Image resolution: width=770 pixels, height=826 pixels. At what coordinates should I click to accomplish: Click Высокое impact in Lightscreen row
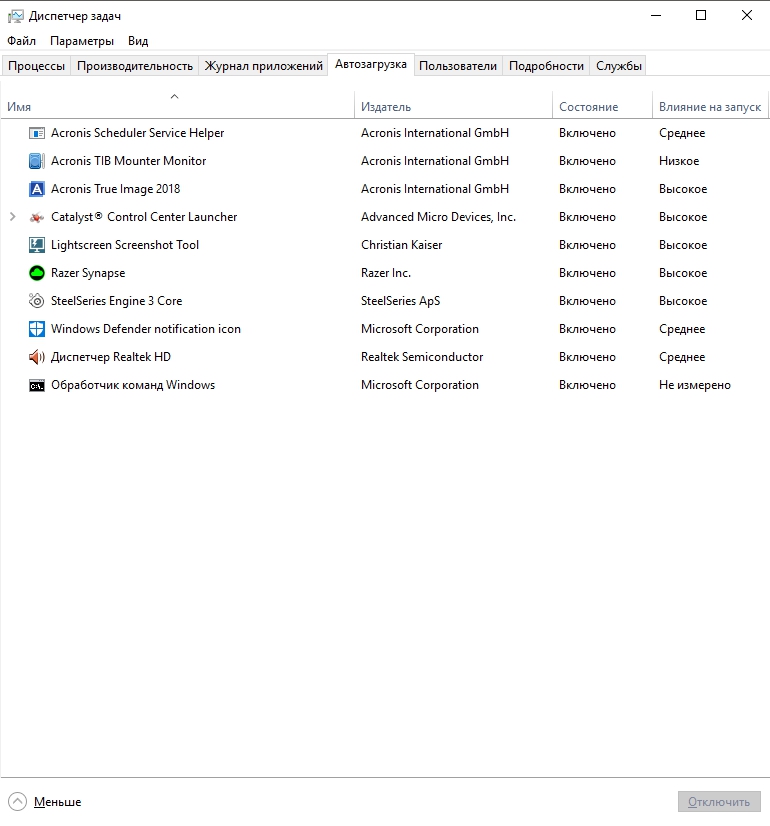click(683, 245)
